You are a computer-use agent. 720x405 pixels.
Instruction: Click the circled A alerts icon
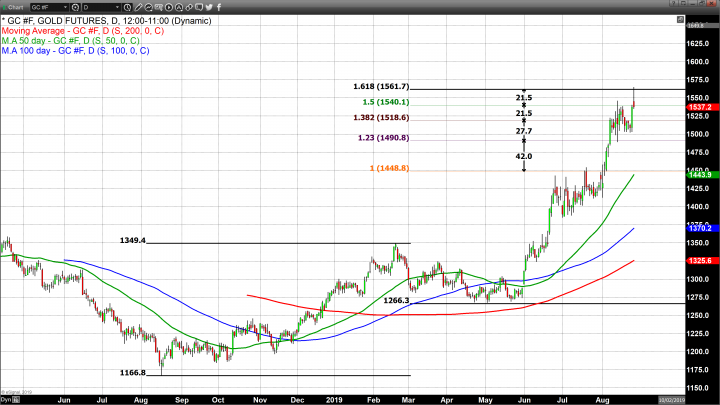(x=179, y=7)
